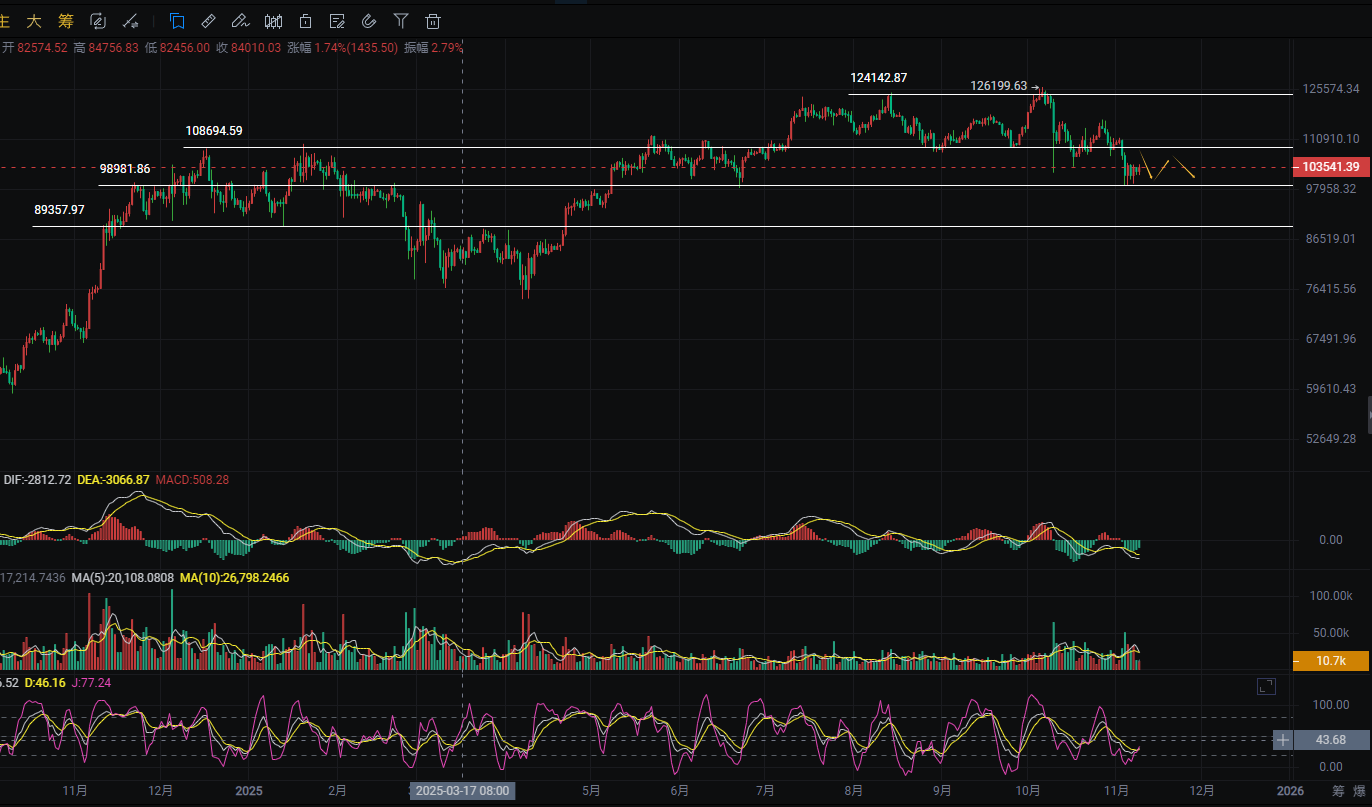This screenshot has height=807, width=1372.
Task: Toggle the 大 indicator in top toolbar
Action: click(x=34, y=20)
